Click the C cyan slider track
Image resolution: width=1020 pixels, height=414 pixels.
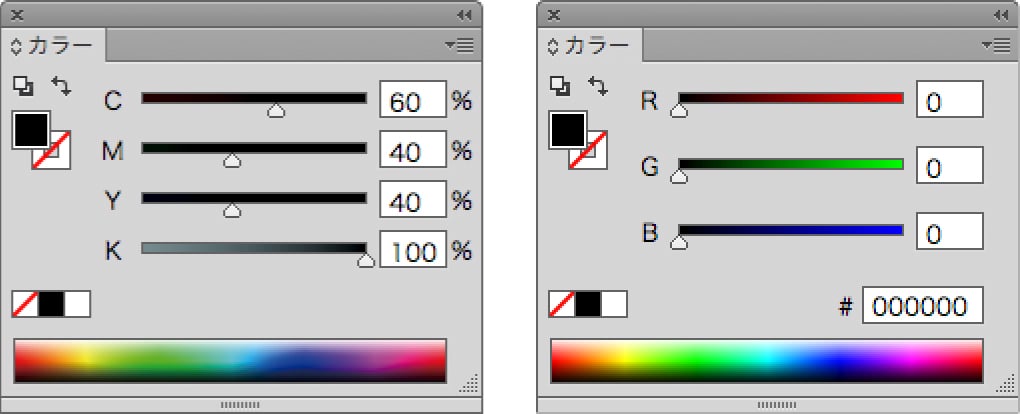254,98
